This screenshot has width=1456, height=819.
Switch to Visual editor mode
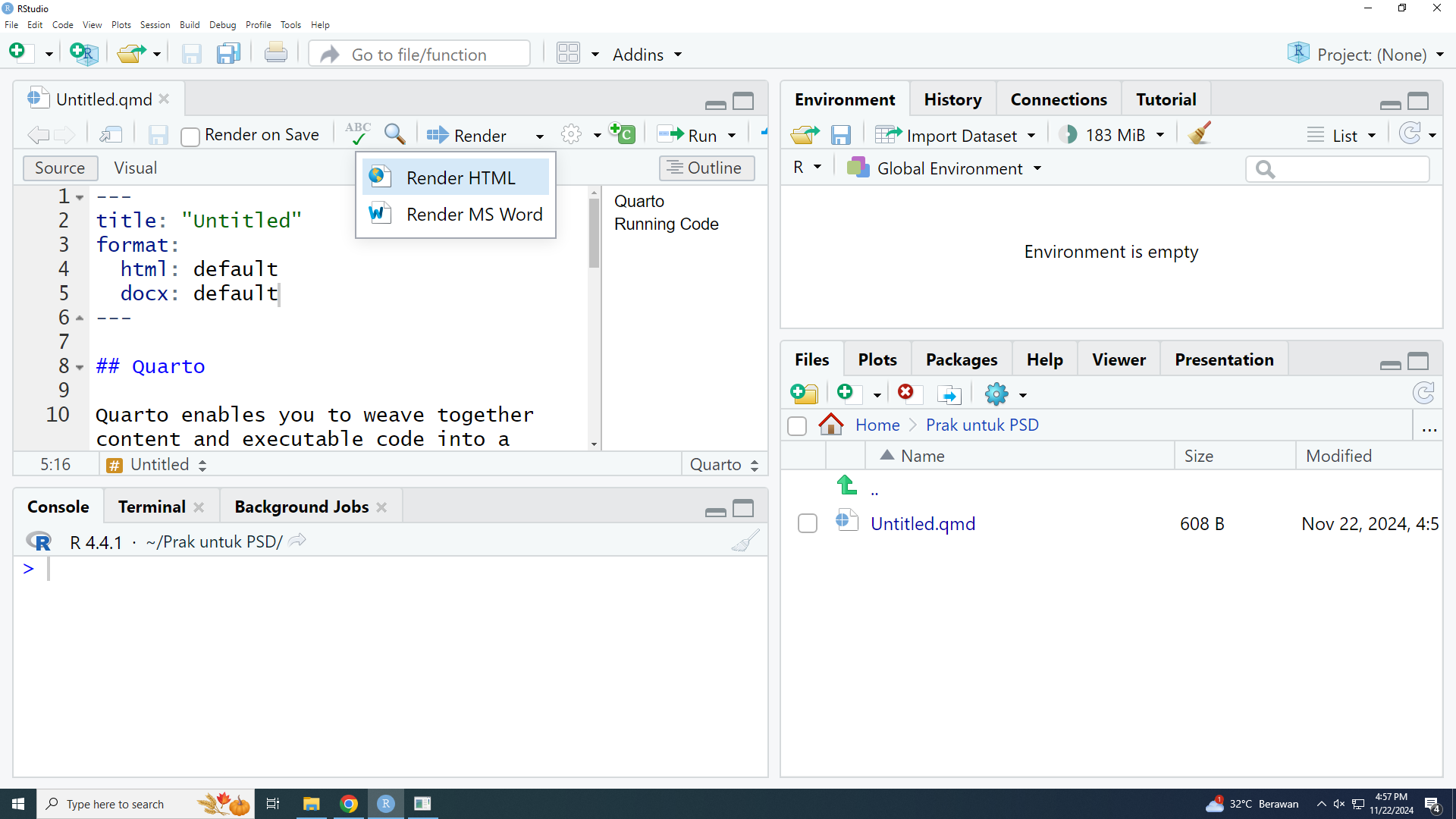pos(135,168)
